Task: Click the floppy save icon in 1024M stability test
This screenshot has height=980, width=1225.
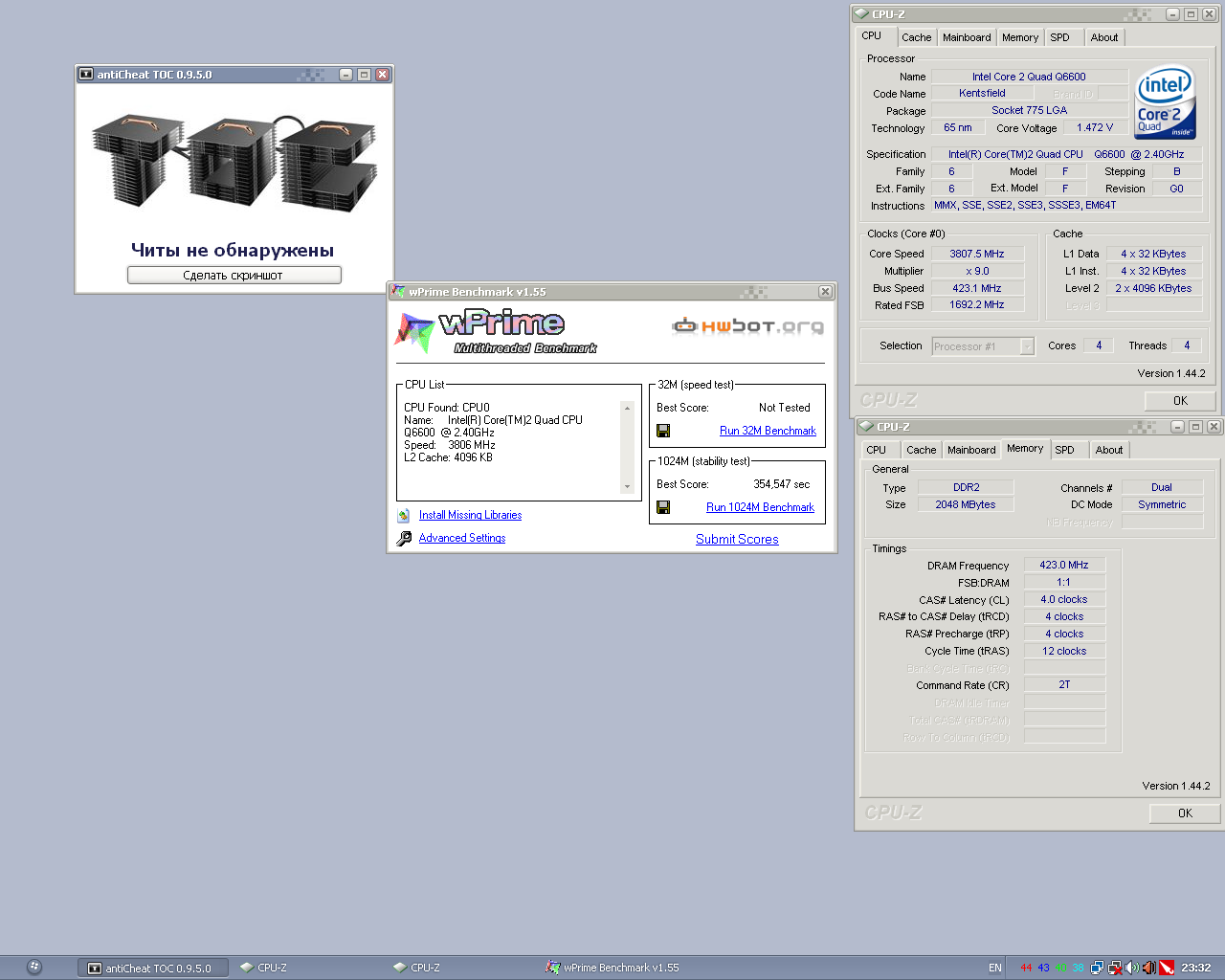Action: click(x=663, y=507)
